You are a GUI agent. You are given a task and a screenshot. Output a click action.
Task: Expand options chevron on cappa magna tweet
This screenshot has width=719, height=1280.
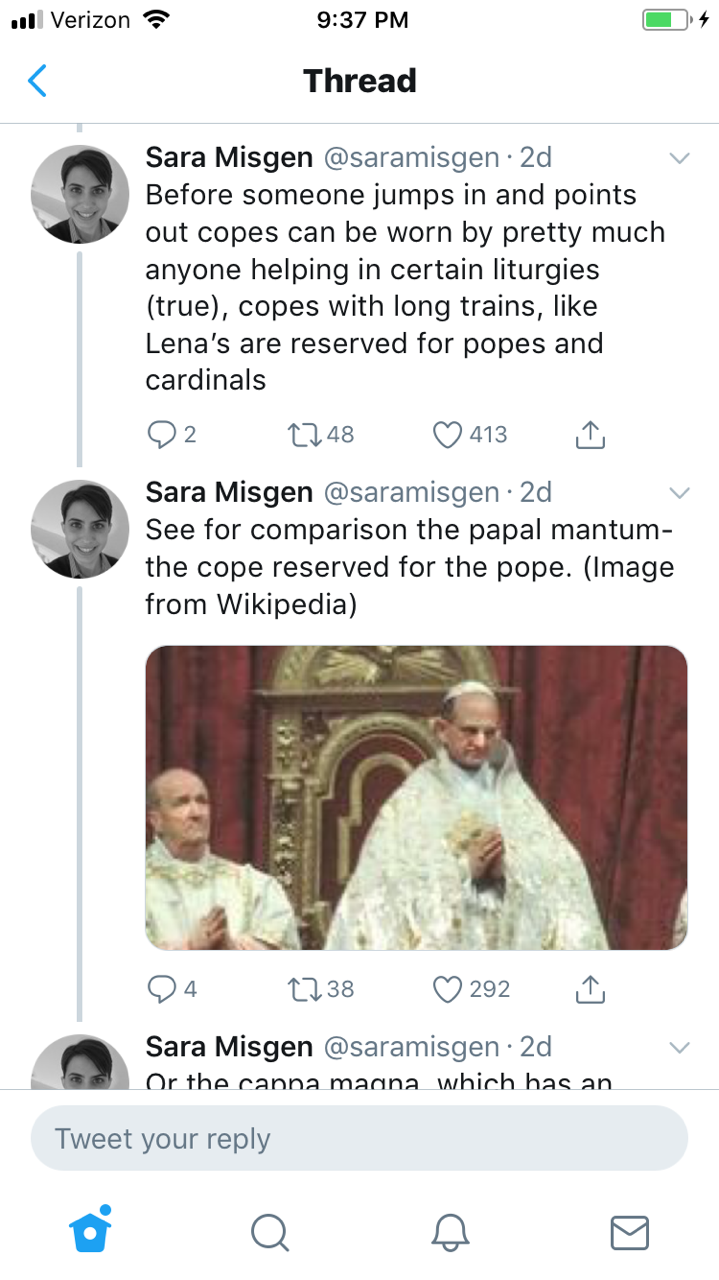(679, 1048)
